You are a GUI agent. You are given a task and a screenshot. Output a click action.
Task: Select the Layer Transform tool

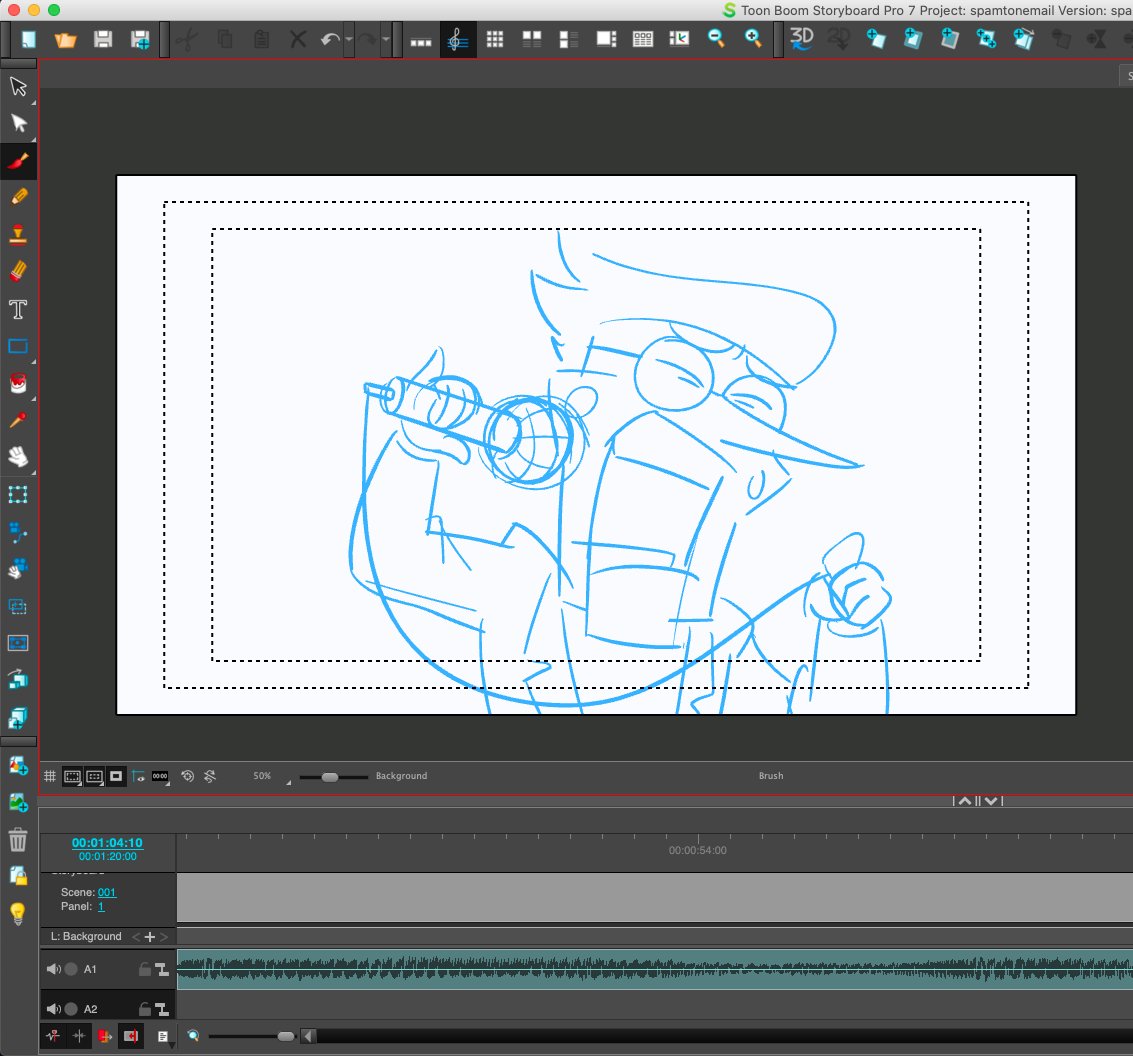pos(18,494)
